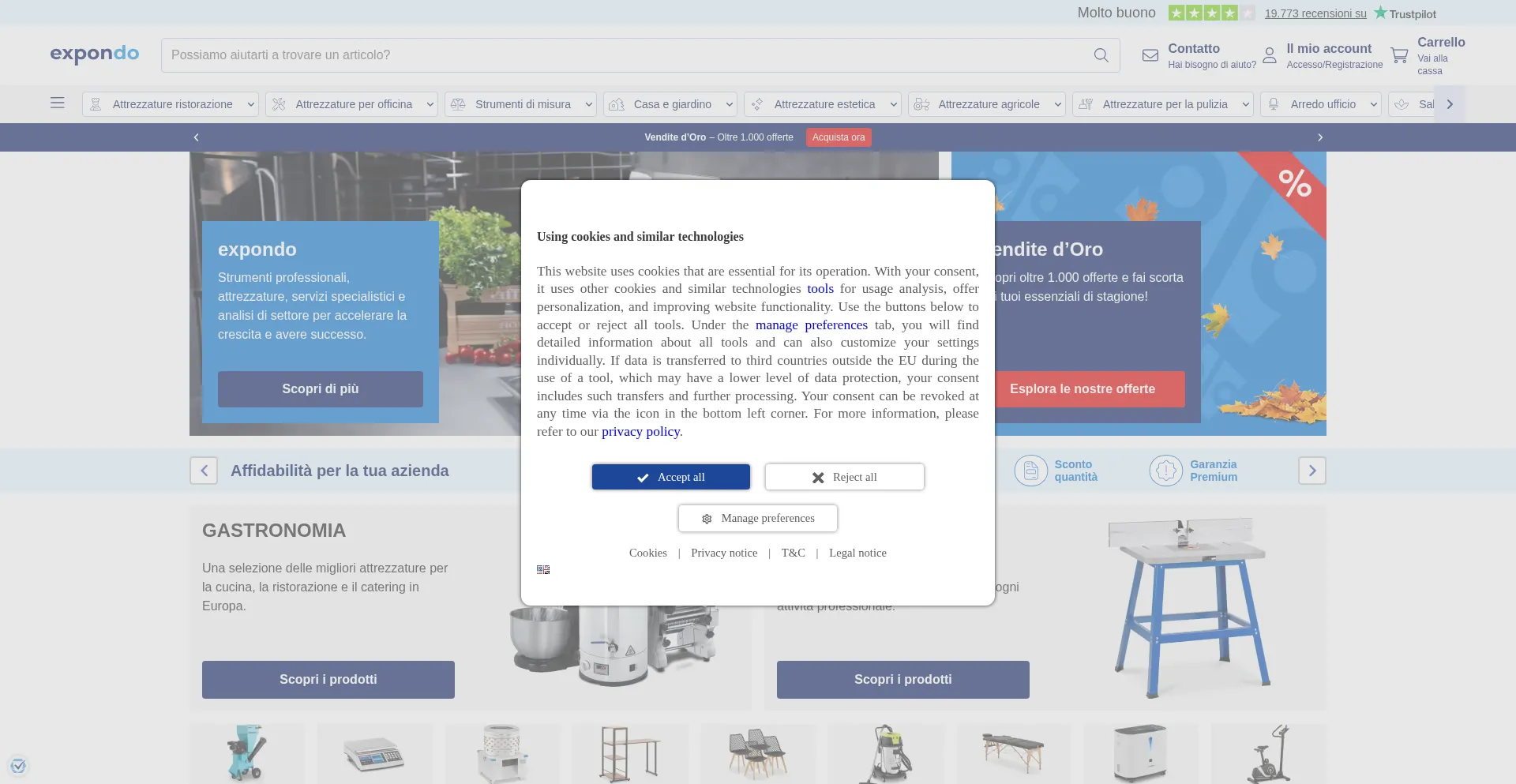The height and width of the screenshot is (784, 1516).
Task: Open the exercise bike product thumbnail
Action: [1270, 753]
